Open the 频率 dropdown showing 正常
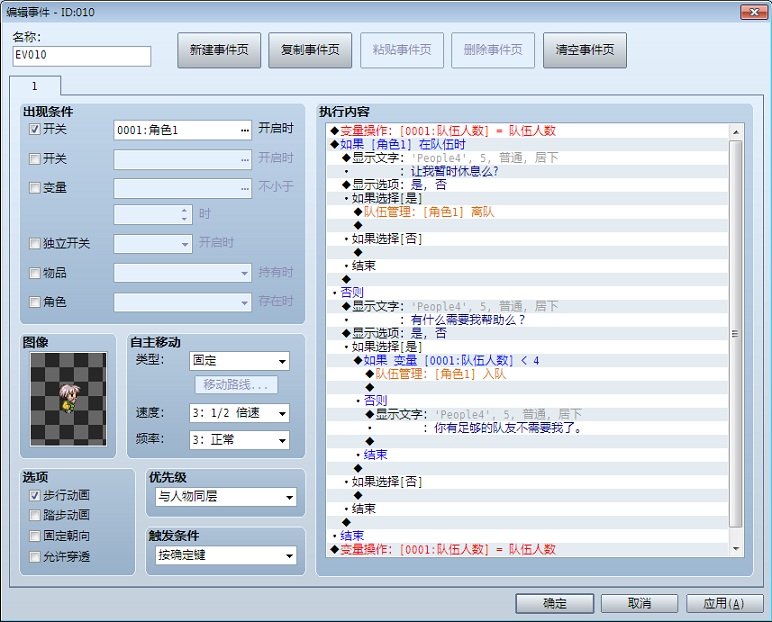The image size is (772, 622). tap(239, 440)
